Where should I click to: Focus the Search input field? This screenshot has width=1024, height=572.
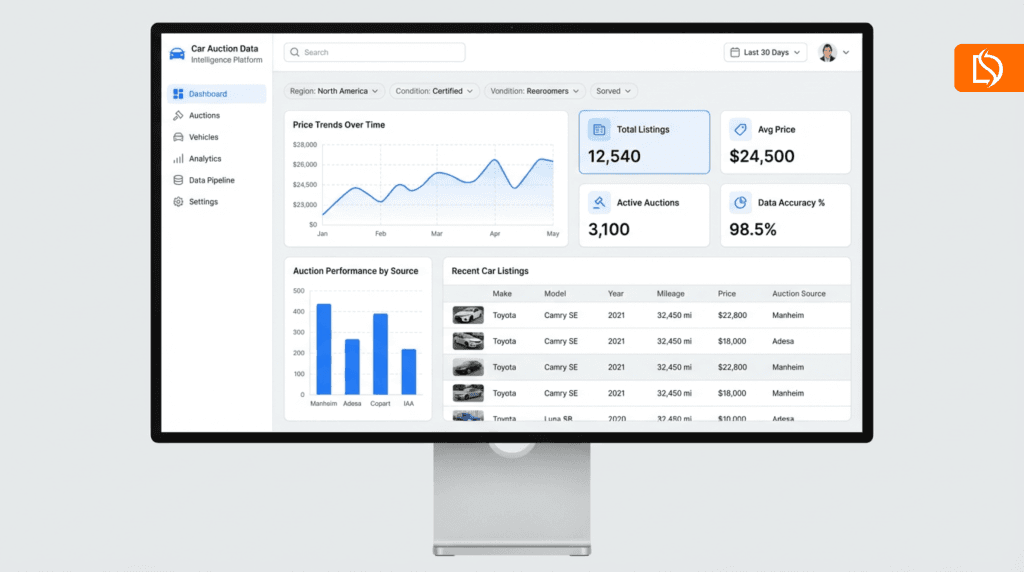374,52
